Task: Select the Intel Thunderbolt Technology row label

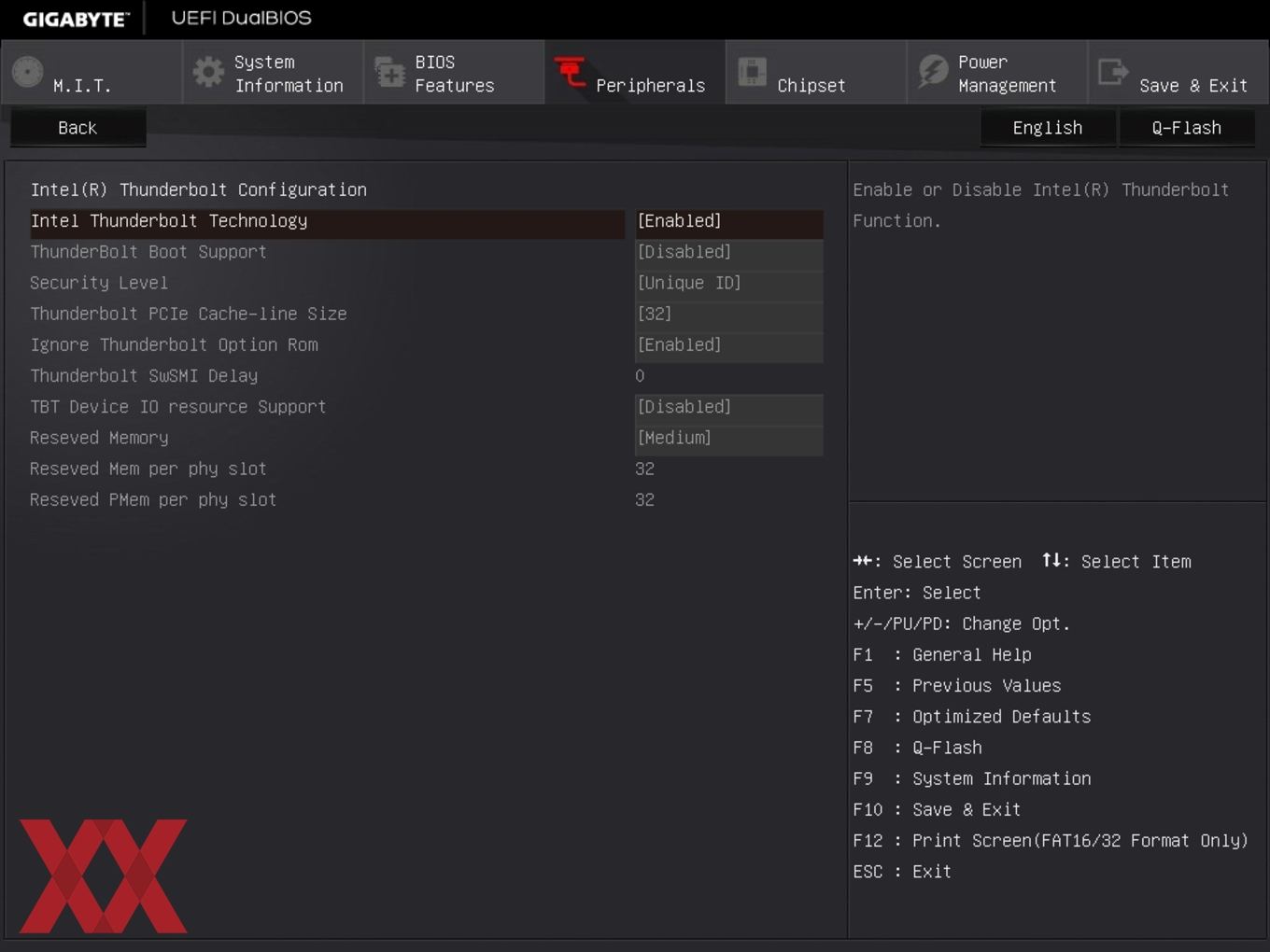Action: click(169, 221)
